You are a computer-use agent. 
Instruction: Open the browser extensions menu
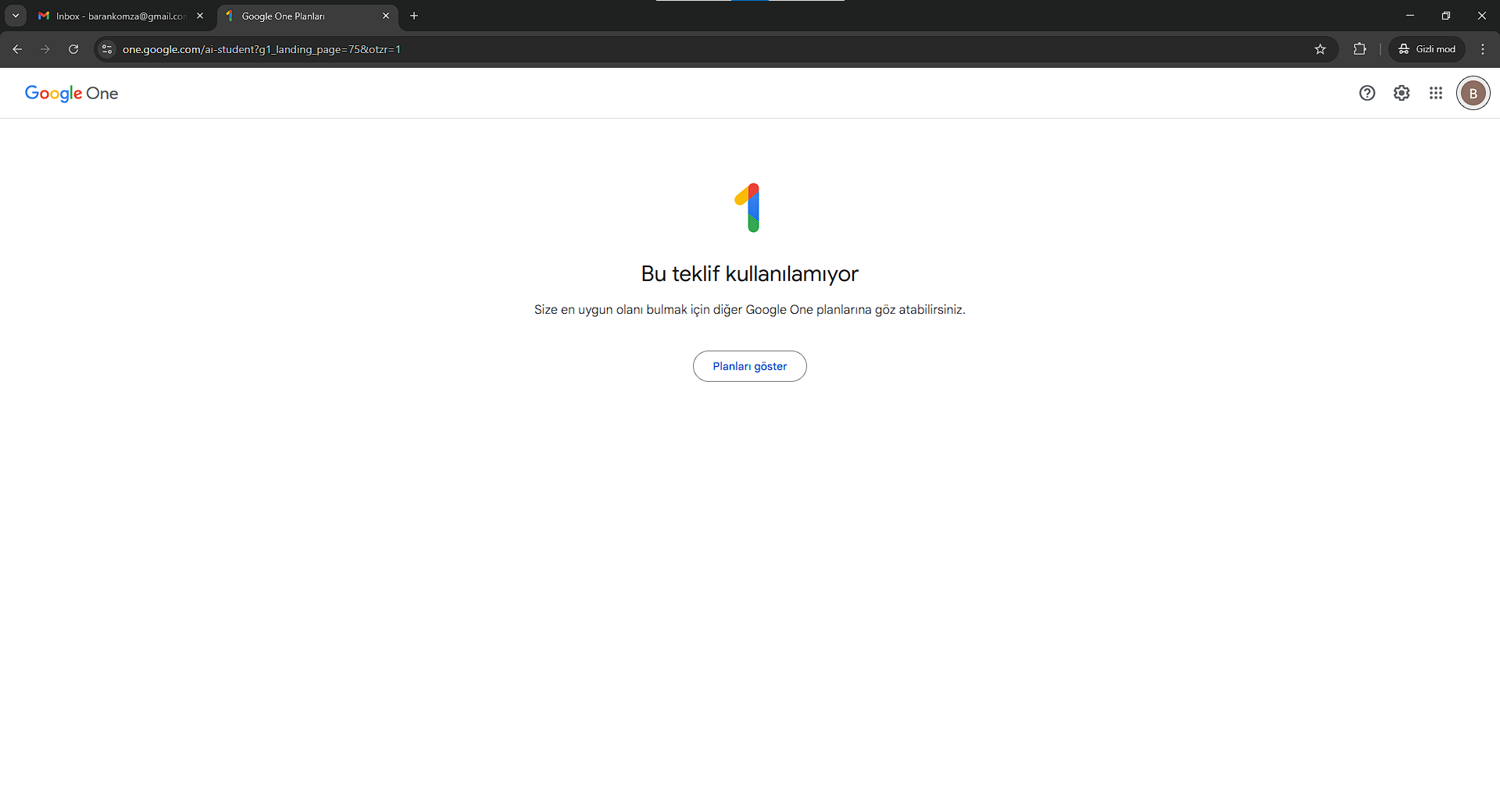coord(1360,49)
